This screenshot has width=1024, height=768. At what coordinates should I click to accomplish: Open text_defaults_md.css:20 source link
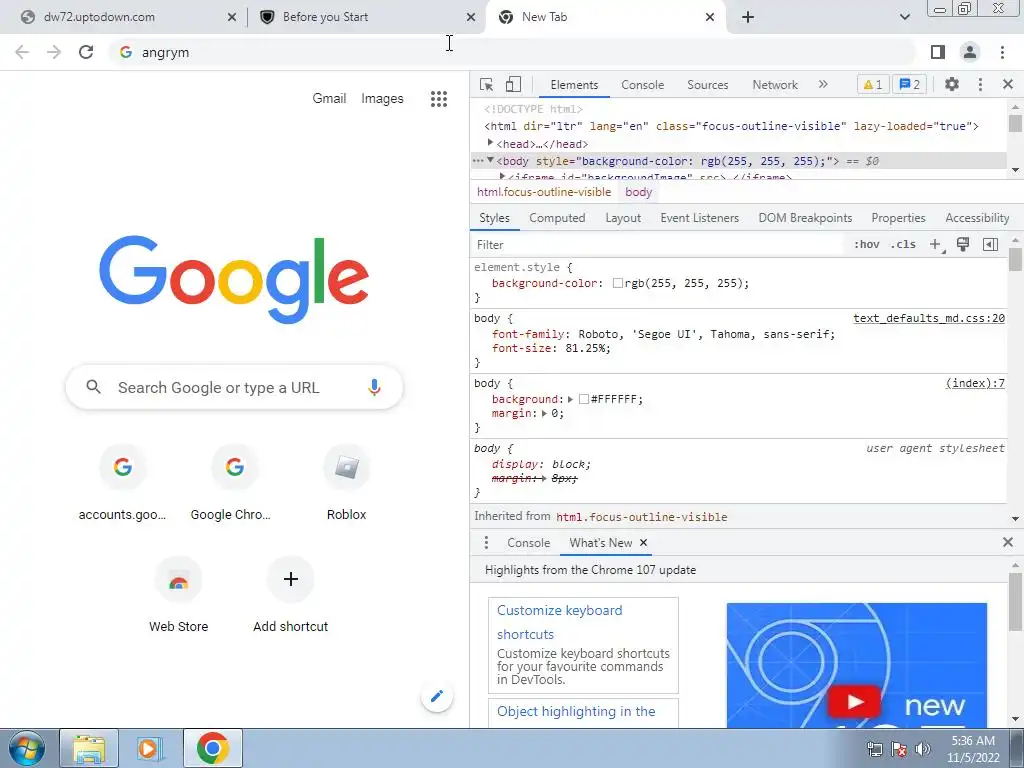click(x=929, y=318)
